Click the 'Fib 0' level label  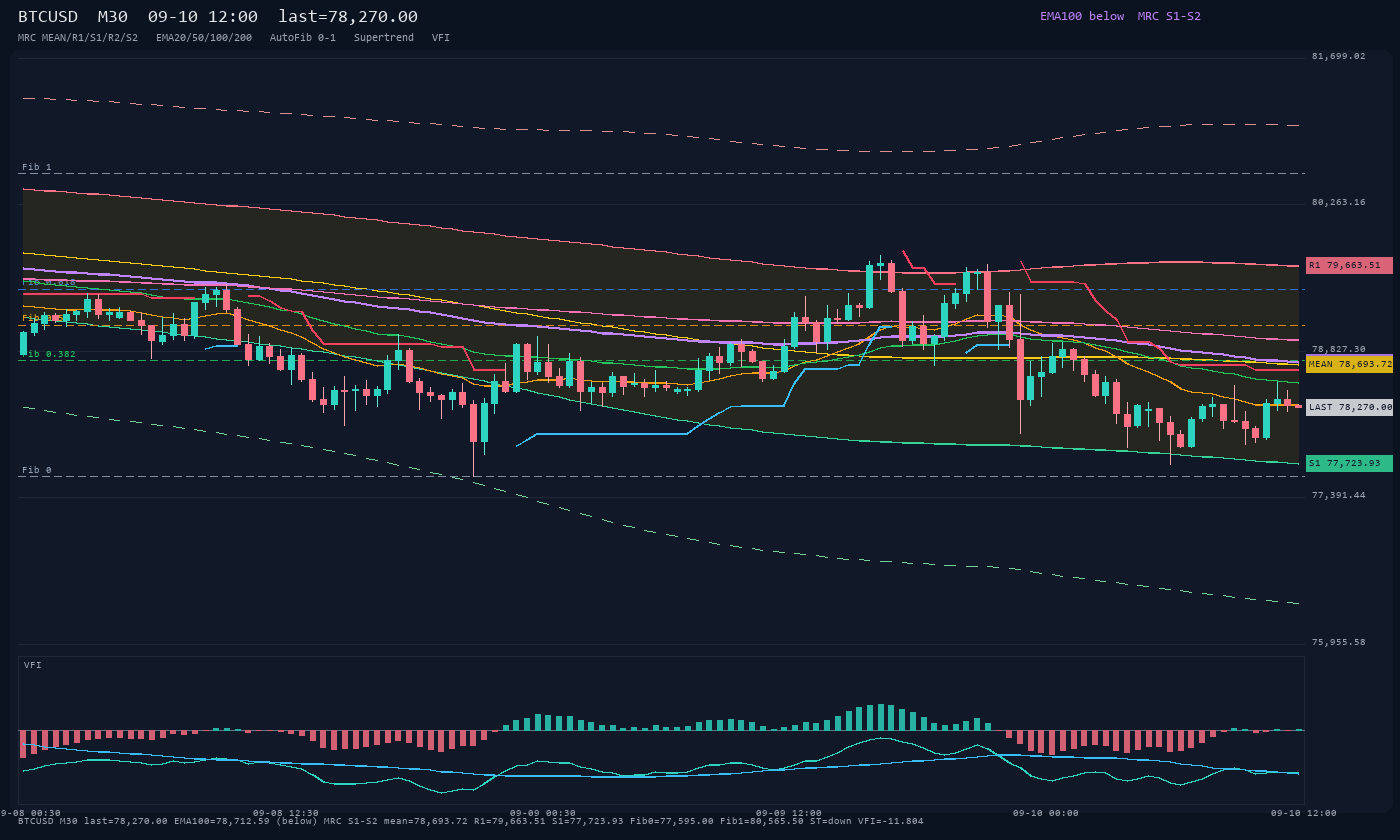click(37, 470)
